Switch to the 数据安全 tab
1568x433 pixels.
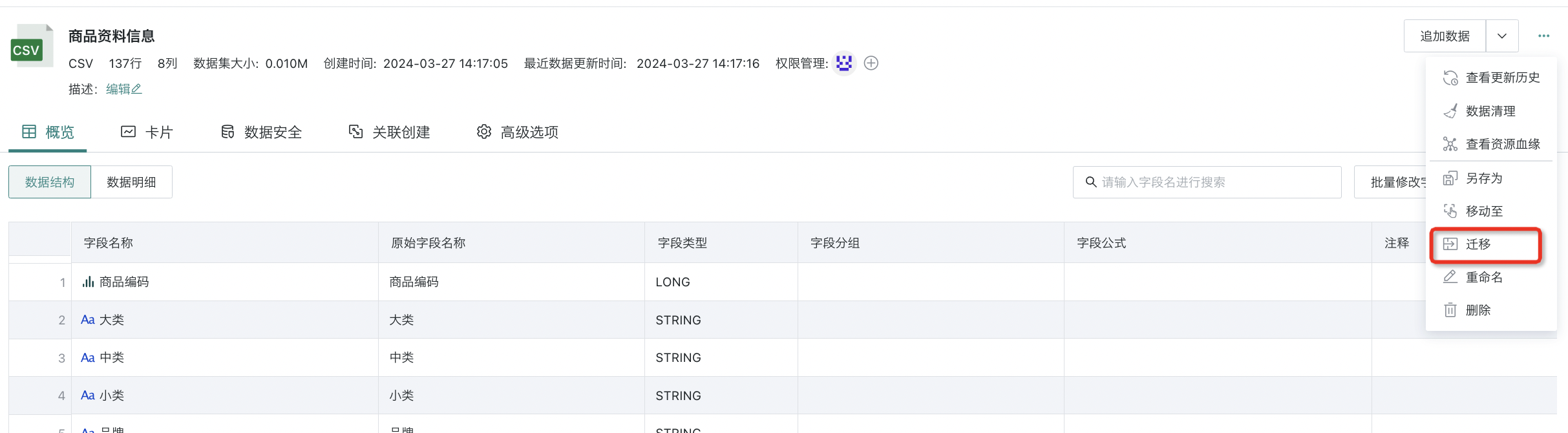(x=262, y=132)
